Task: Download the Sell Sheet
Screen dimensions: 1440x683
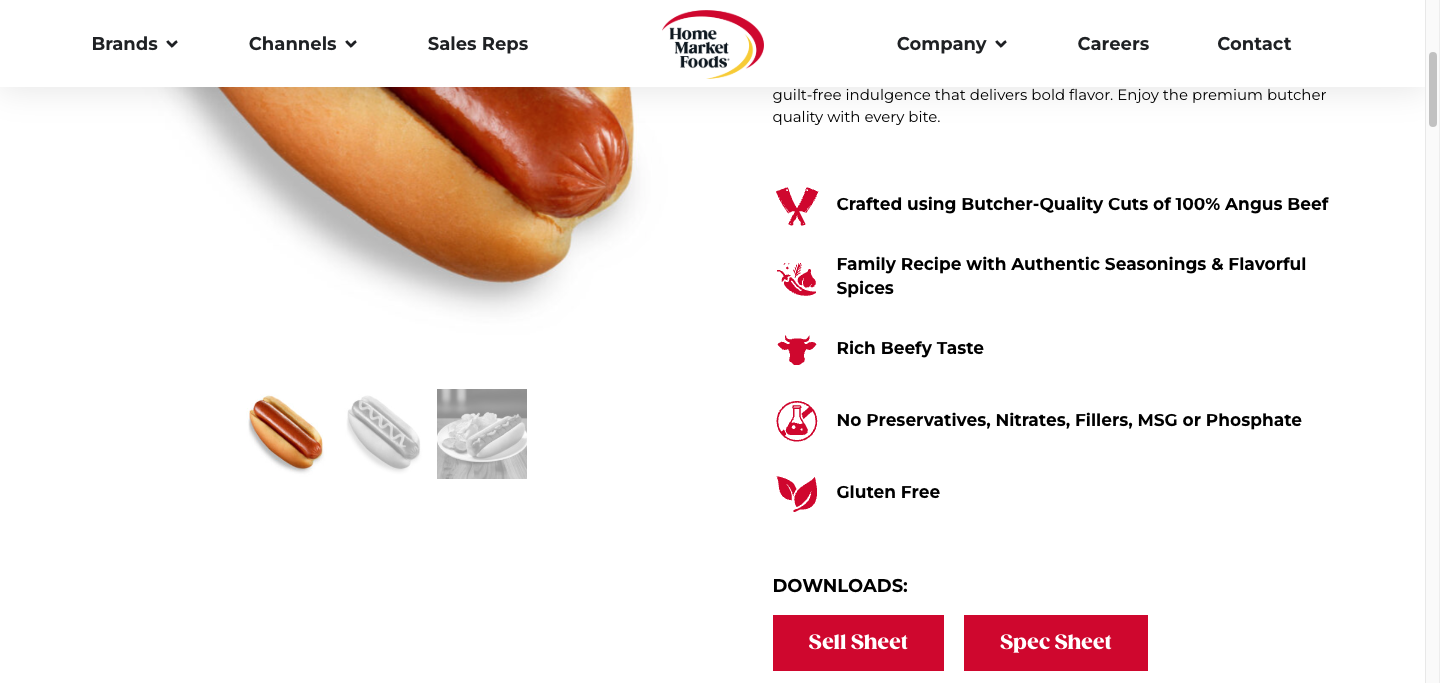Action: pyautogui.click(x=858, y=643)
